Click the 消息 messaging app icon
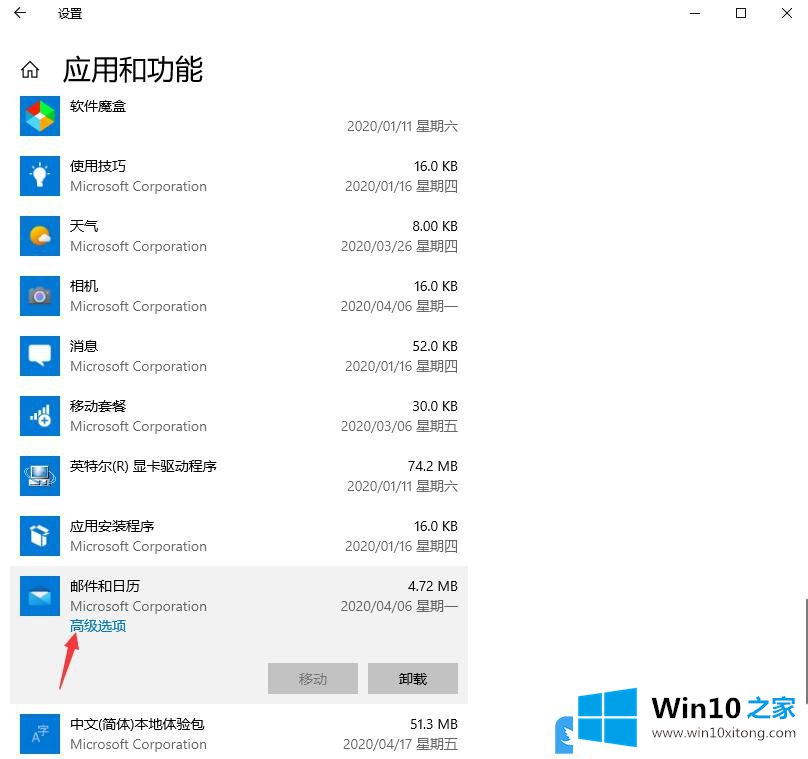Screen dimensions: 808x759 click(40, 356)
